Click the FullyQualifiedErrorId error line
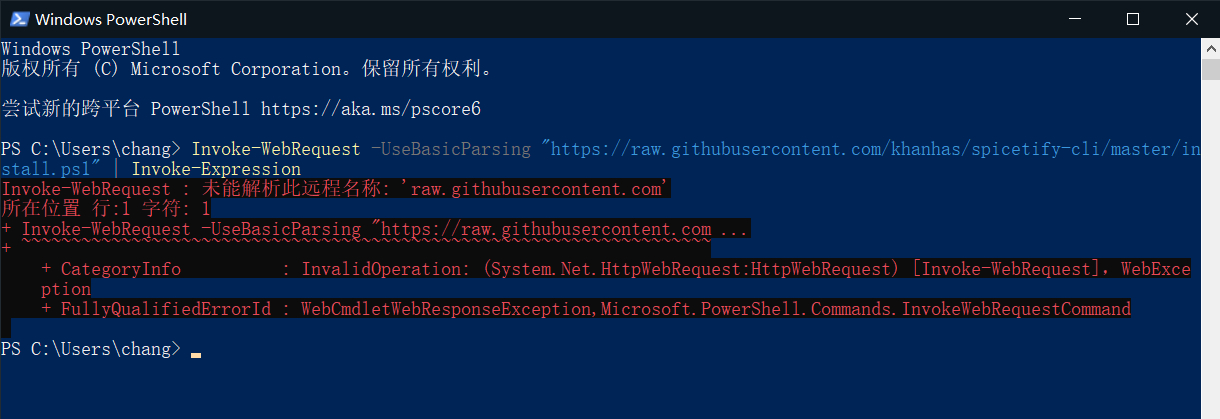The height and width of the screenshot is (419, 1220). click(586, 309)
